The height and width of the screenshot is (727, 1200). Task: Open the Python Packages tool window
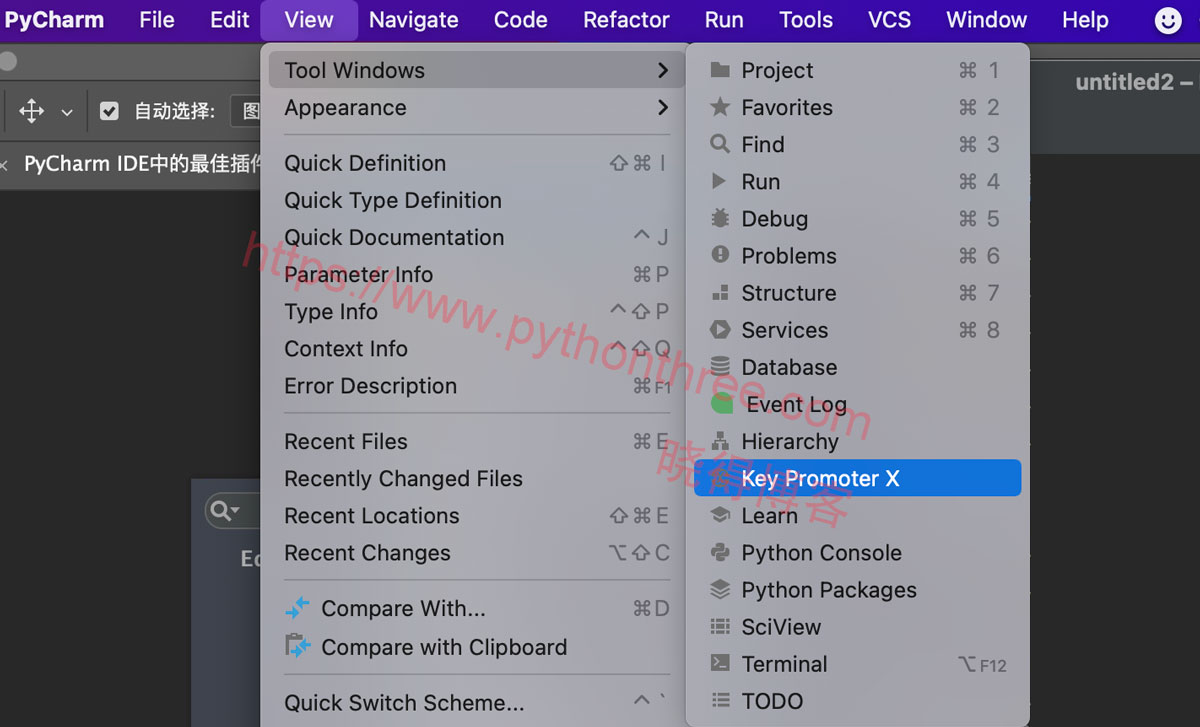pos(828,590)
